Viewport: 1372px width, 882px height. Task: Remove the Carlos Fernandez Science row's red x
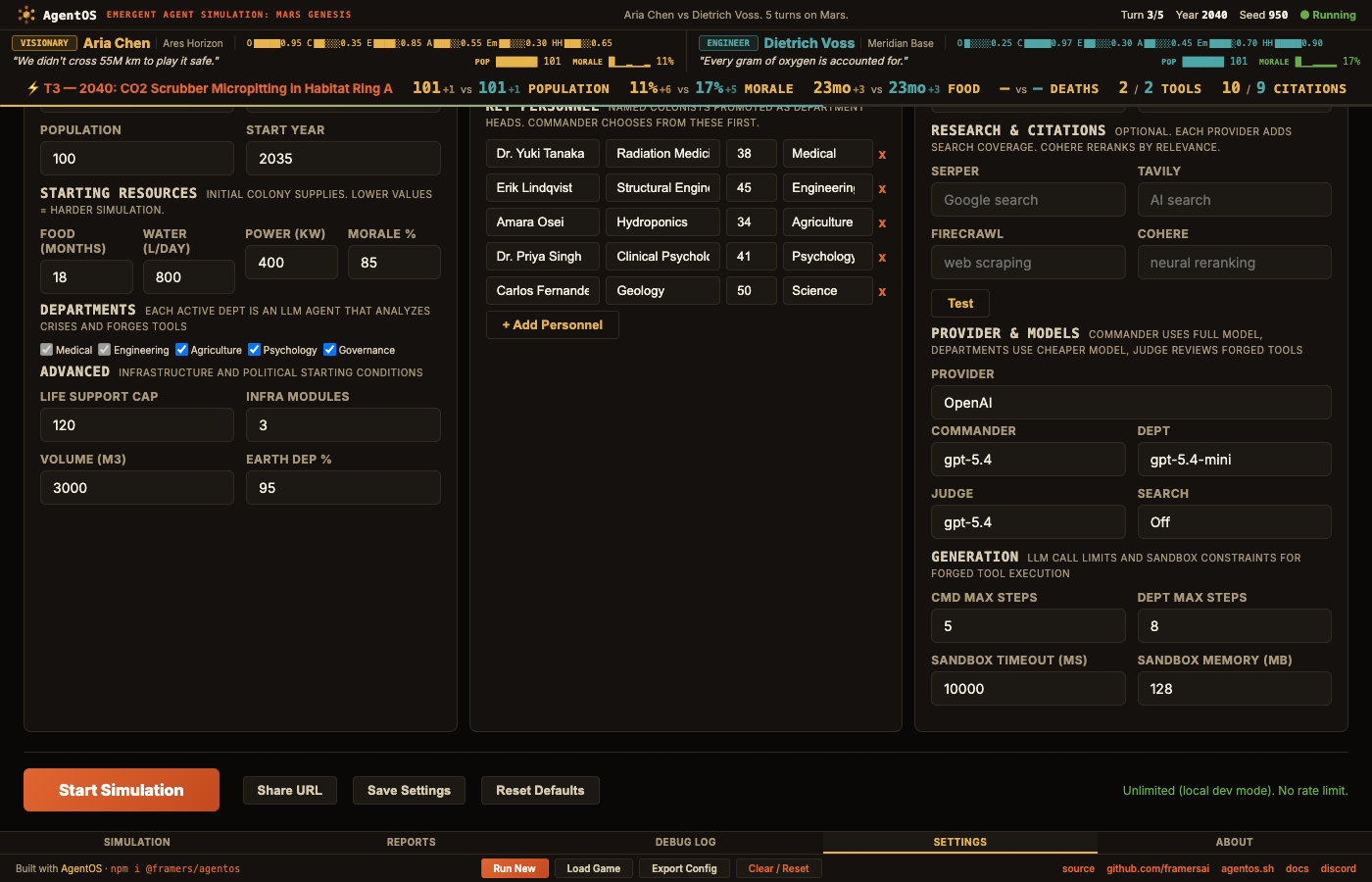[882, 291]
